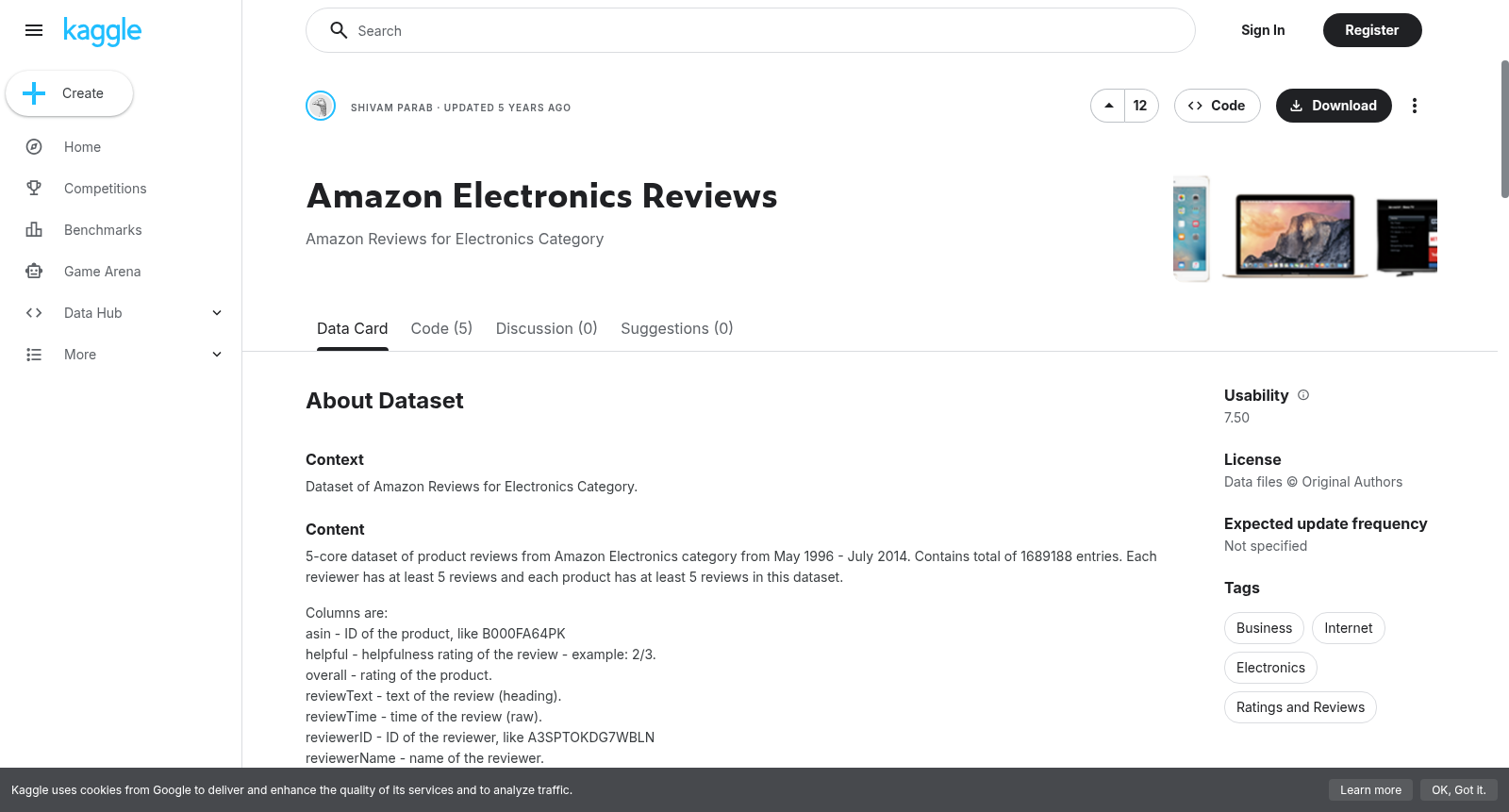Click the Usability info icon
Image resolution: width=1509 pixels, height=812 pixels.
point(1303,395)
